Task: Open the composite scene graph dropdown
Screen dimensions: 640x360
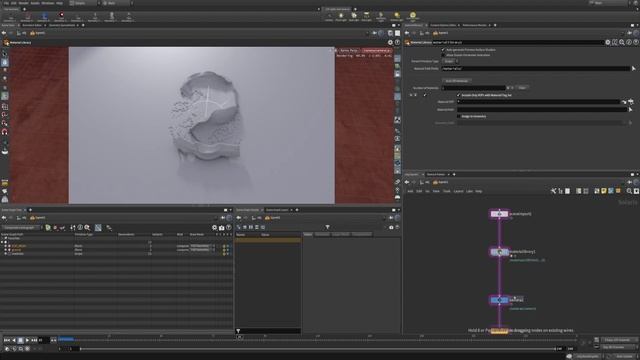Action: (x=21, y=228)
